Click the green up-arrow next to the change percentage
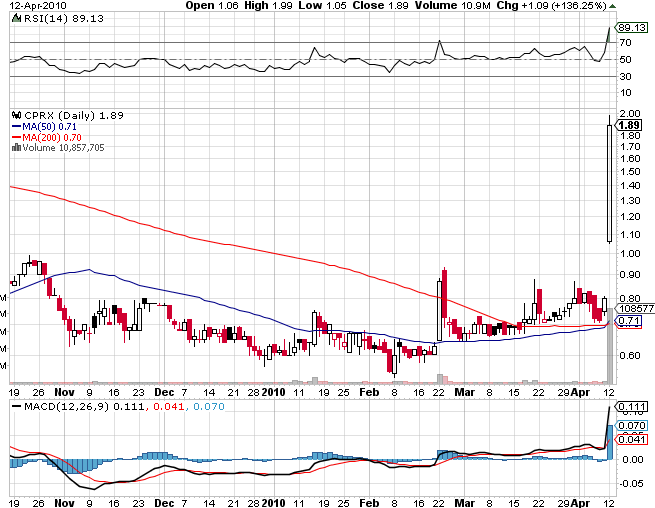The width and height of the screenshot is (655, 508). [x=612, y=6]
